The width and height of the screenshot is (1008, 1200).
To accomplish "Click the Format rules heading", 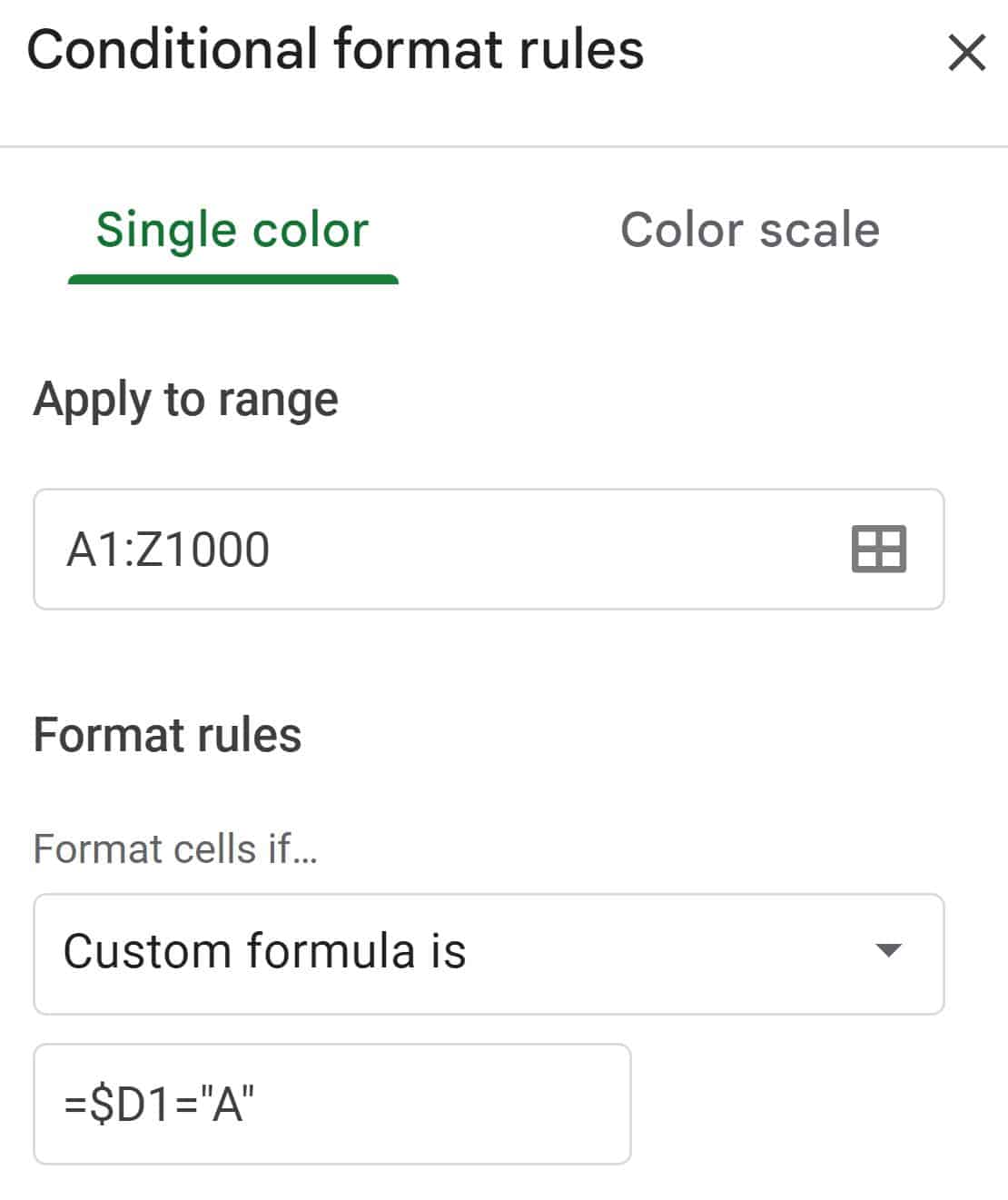I will (x=167, y=735).
